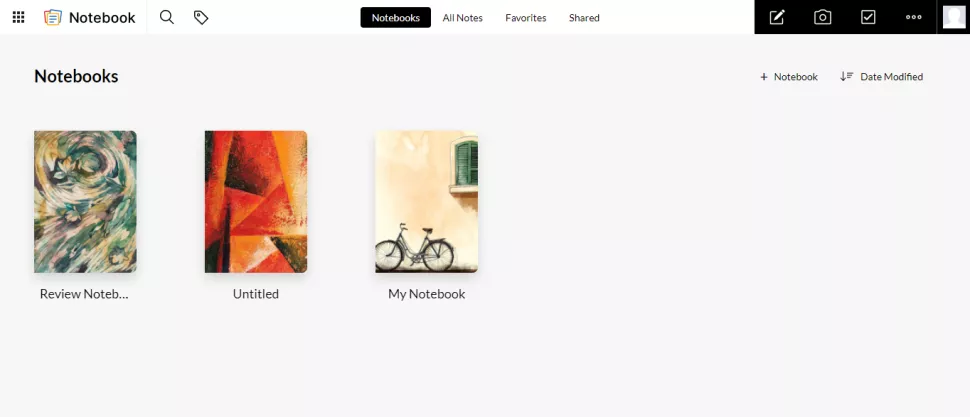
Task: Add a new notebook with + Notebook
Action: click(789, 77)
